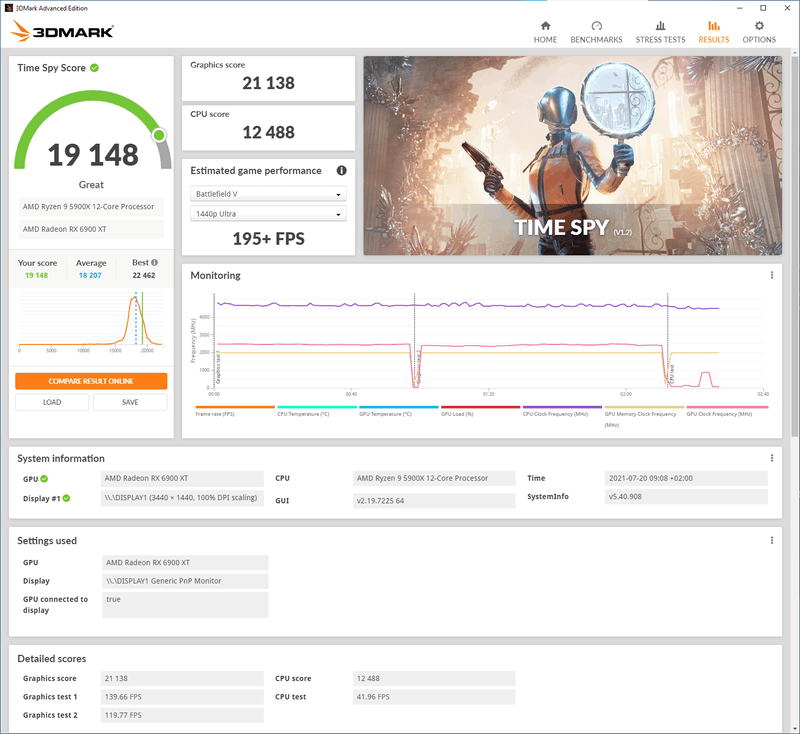
Task: Switch to the Benchmarks tab
Action: tap(596, 32)
